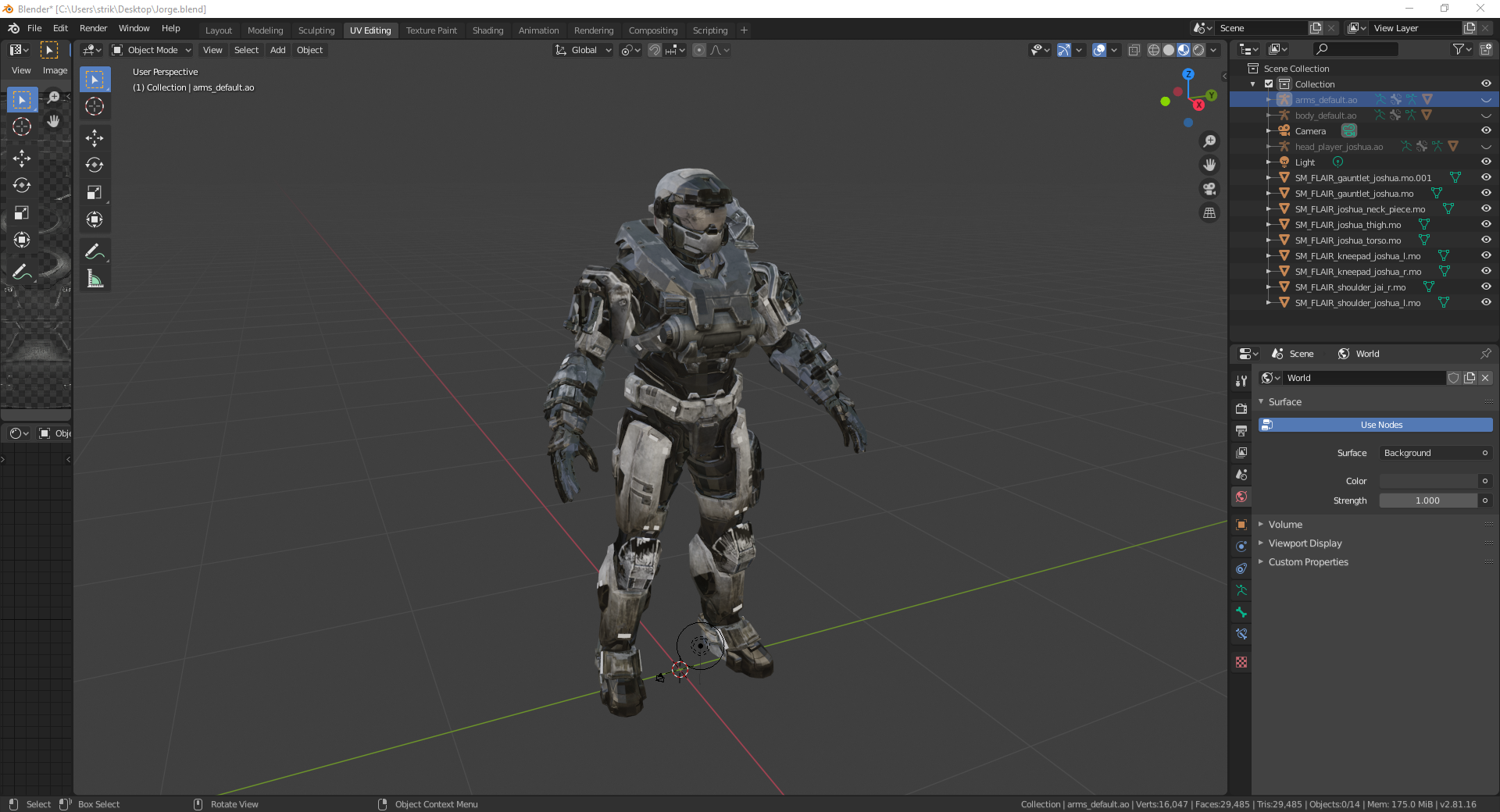The image size is (1500, 812).
Task: Activate the viewport Move tool
Action: point(95,138)
